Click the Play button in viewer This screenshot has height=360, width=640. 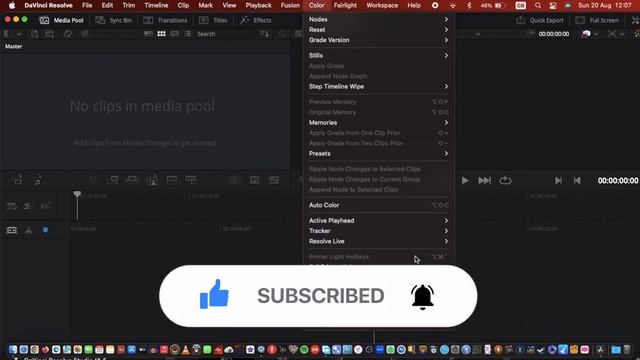tap(464, 180)
